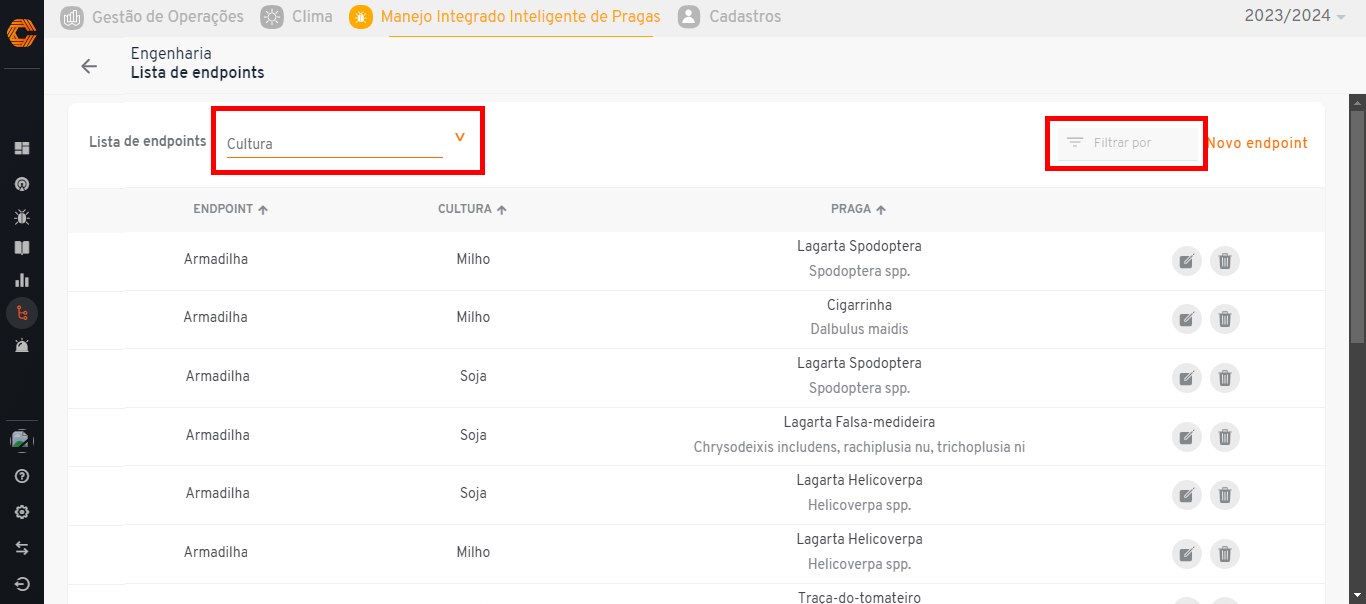
Task: Open the help question mark icon
Action: point(22,476)
